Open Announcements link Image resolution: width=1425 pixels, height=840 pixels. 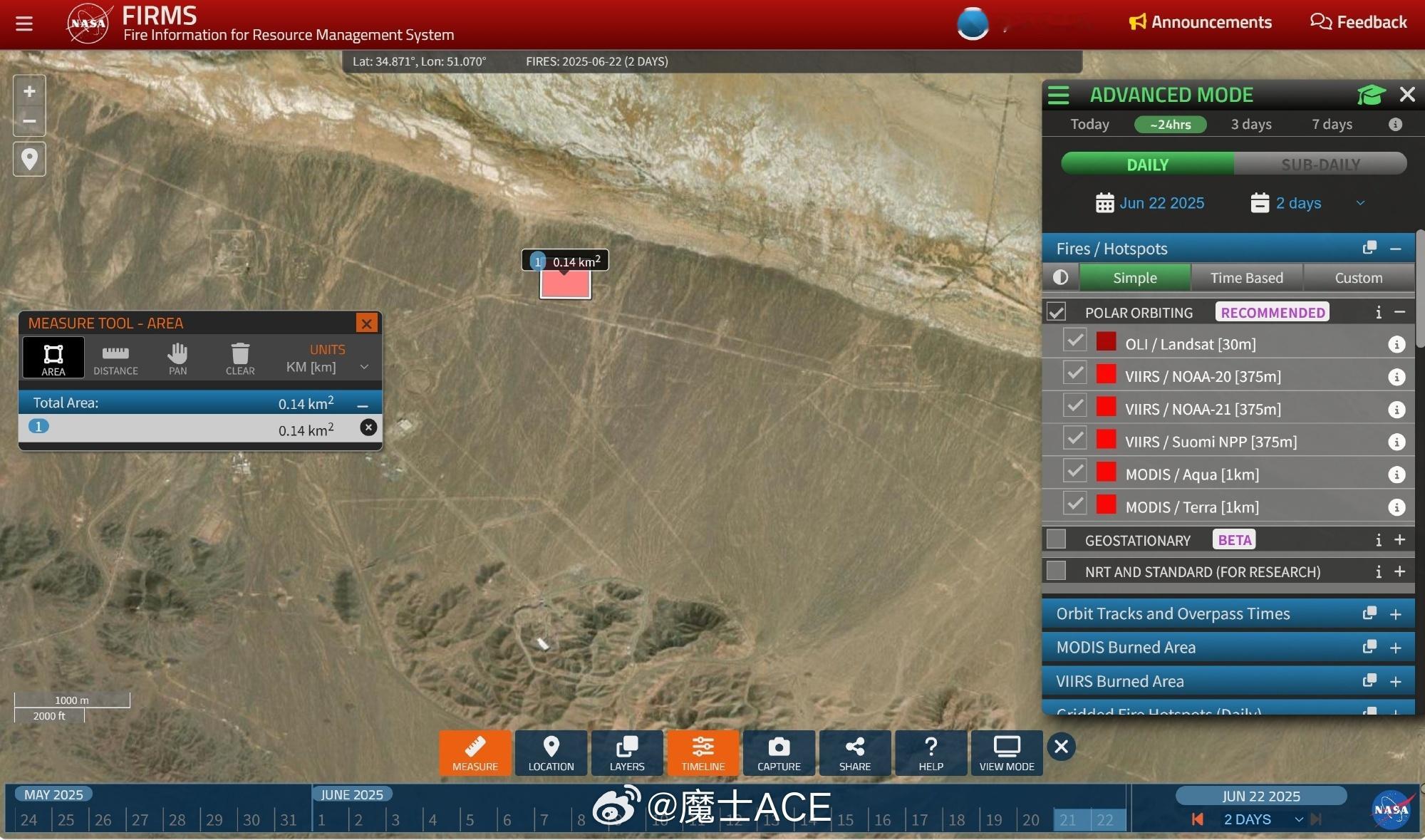click(x=1201, y=22)
